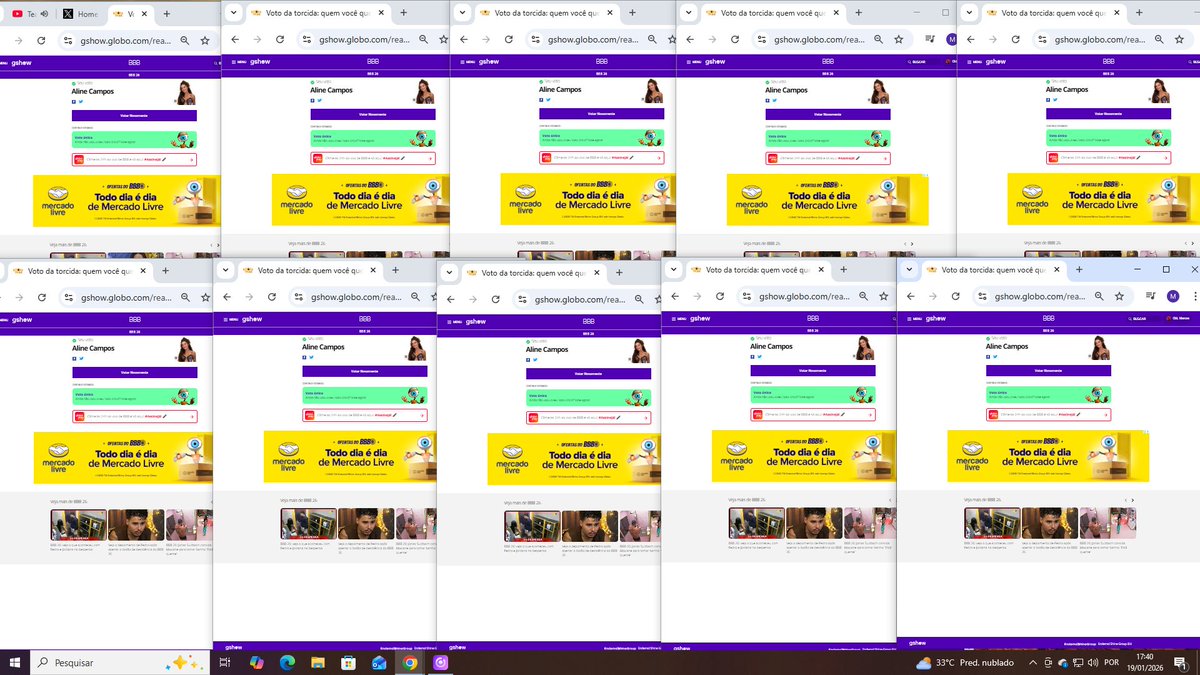The width and height of the screenshot is (1200, 675).
Task: Open profile M avatar in the bottom-right window
Action: 1173,296
